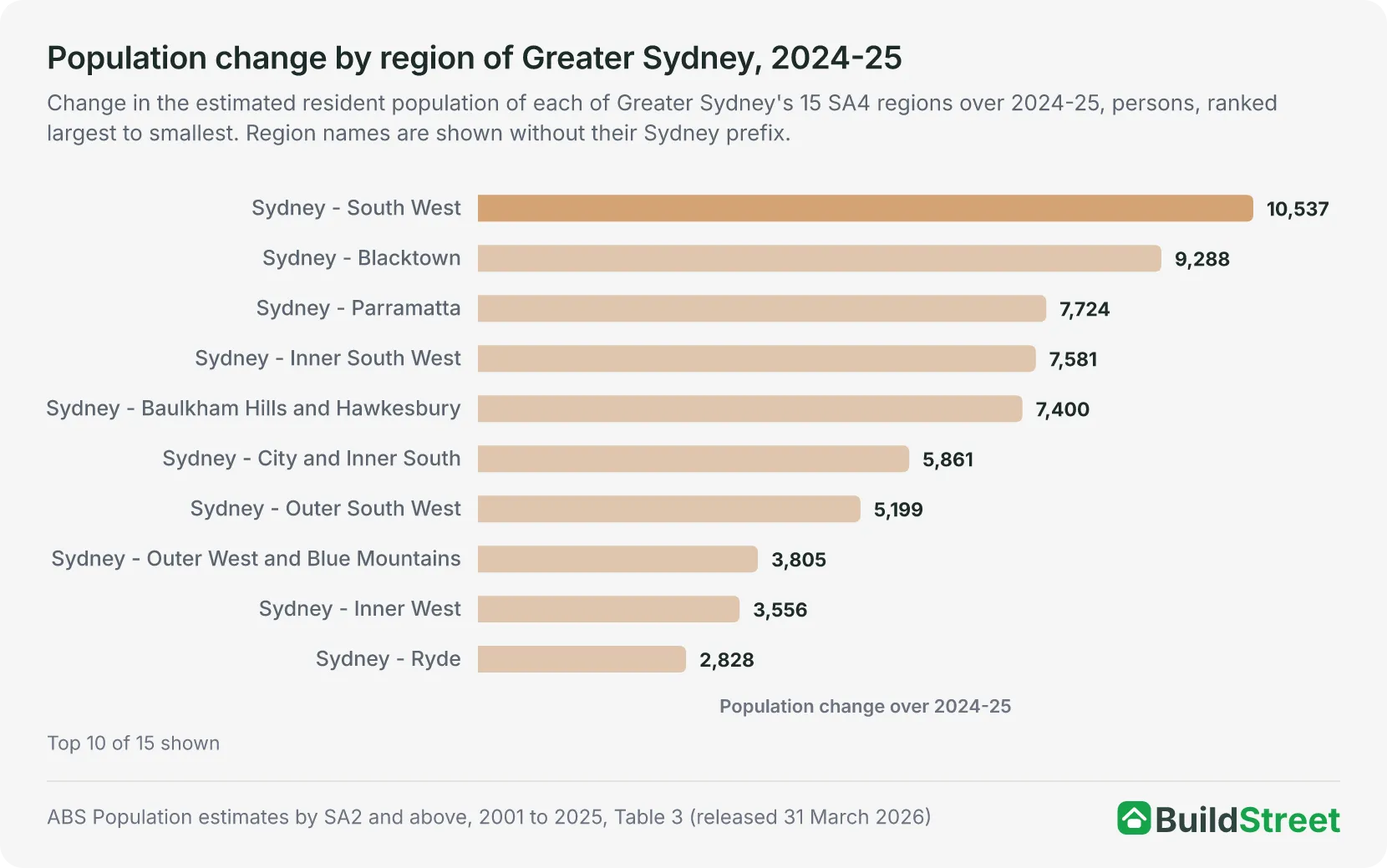
Task: Select the label 'Sydney - Outer South West'
Action: 326,509
